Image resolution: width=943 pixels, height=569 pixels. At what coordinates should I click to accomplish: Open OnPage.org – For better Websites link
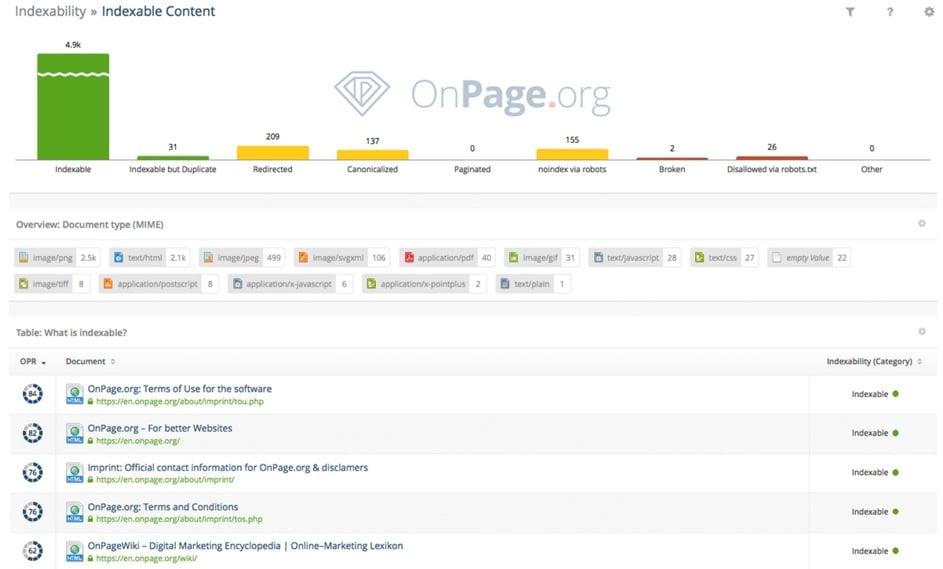tap(160, 428)
